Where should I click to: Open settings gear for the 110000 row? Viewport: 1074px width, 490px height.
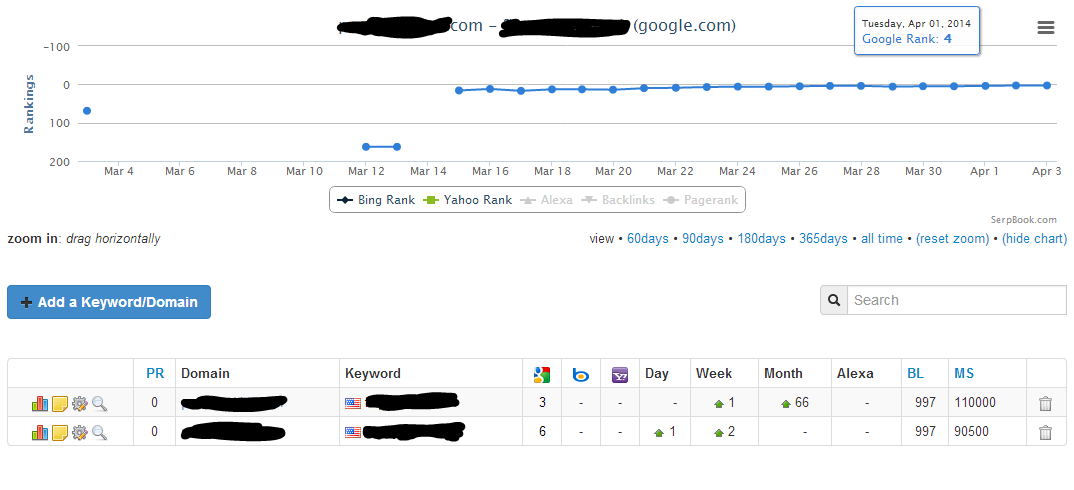pos(80,404)
